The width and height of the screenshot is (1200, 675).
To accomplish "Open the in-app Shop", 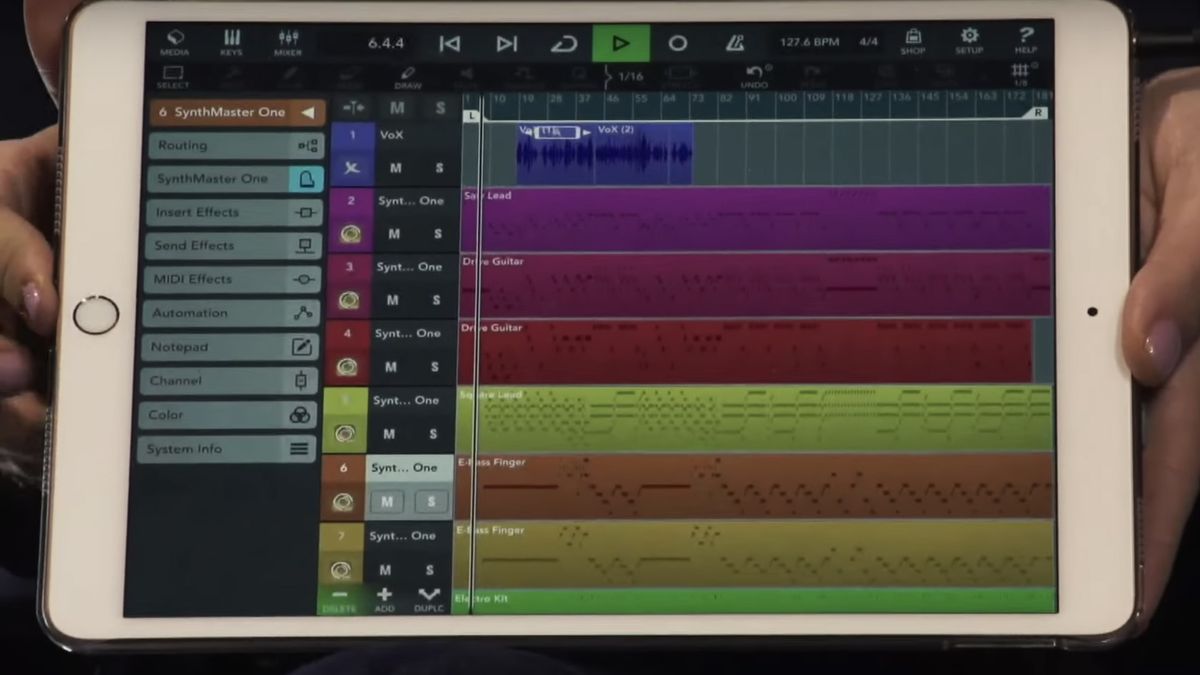I will 912,40.
